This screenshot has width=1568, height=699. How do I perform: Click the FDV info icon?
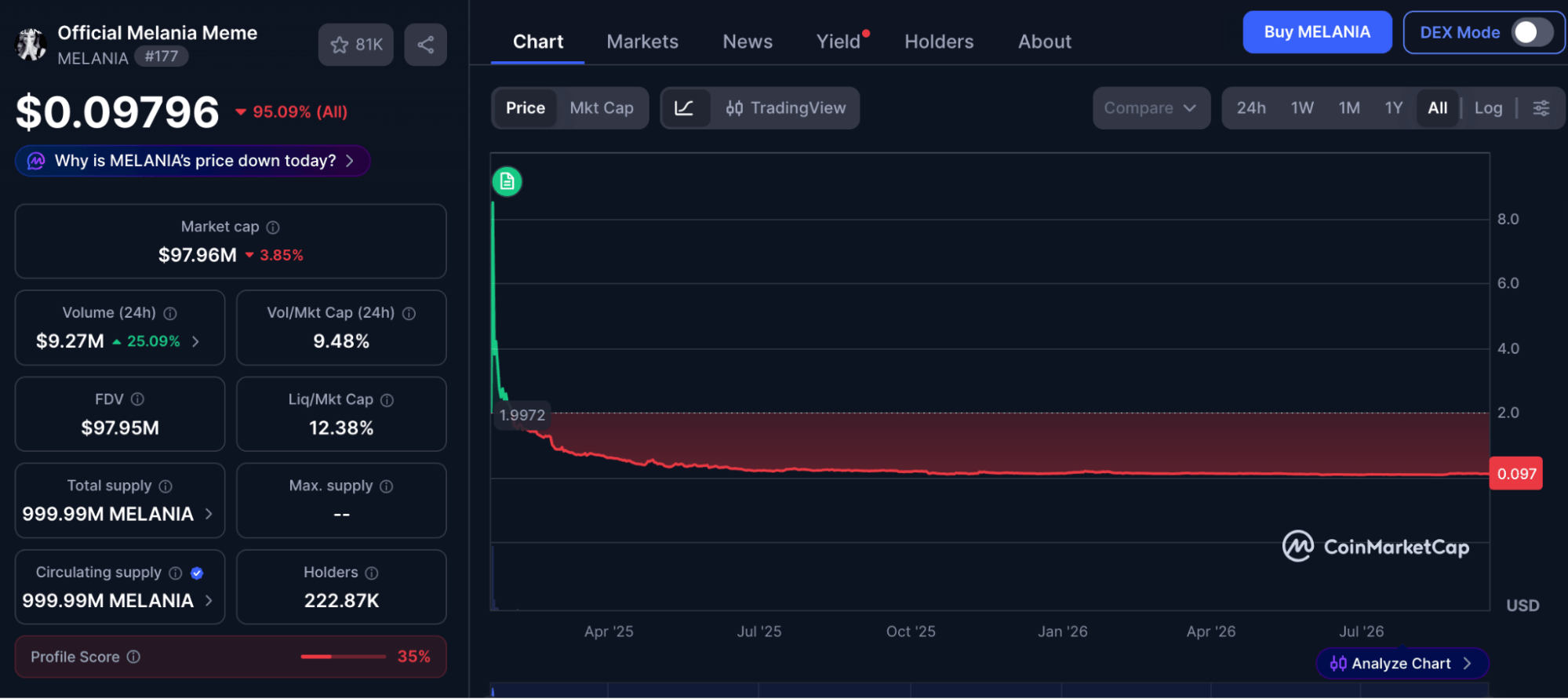[137, 399]
